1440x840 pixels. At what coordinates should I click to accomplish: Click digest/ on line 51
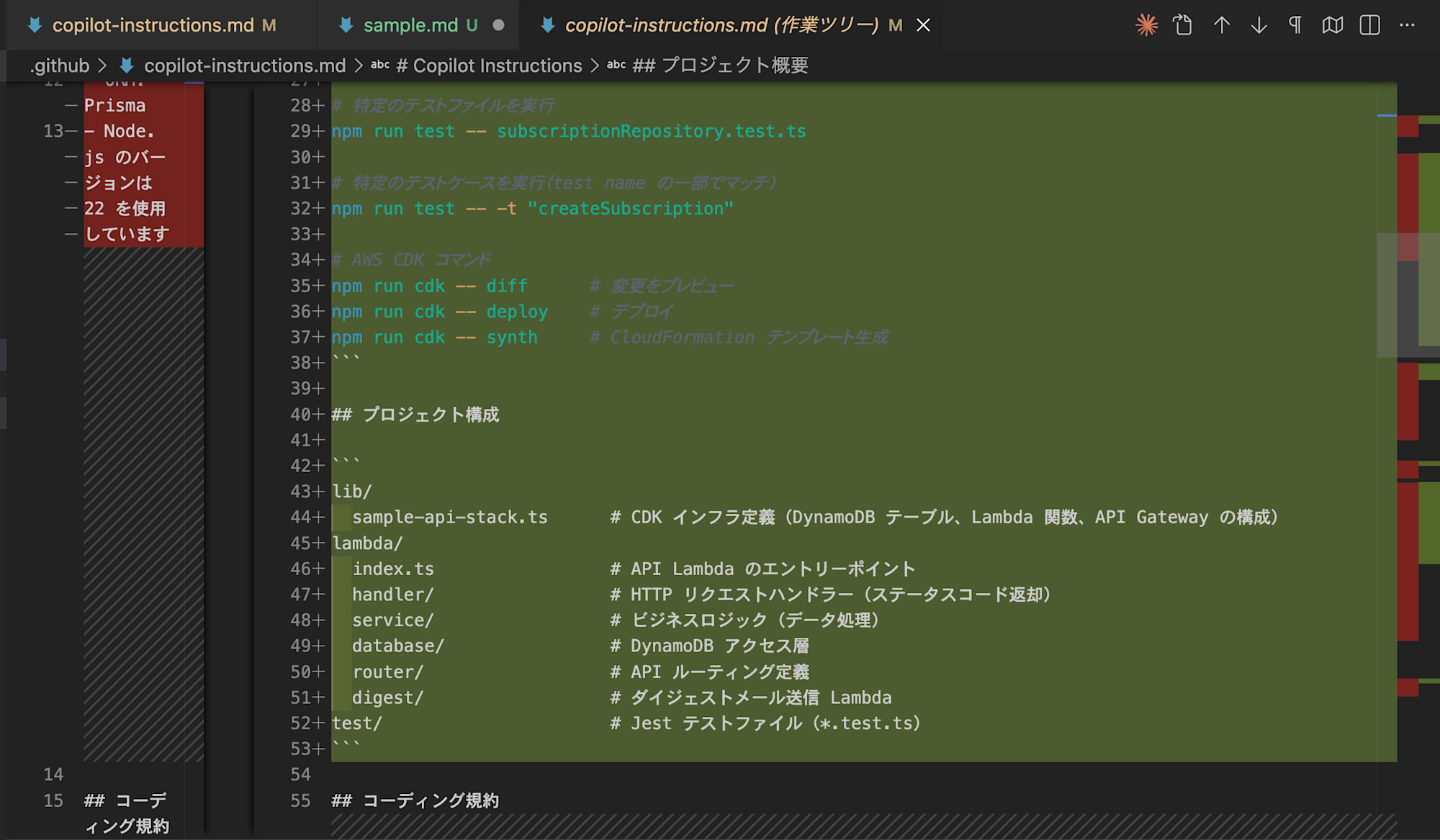[x=388, y=698]
